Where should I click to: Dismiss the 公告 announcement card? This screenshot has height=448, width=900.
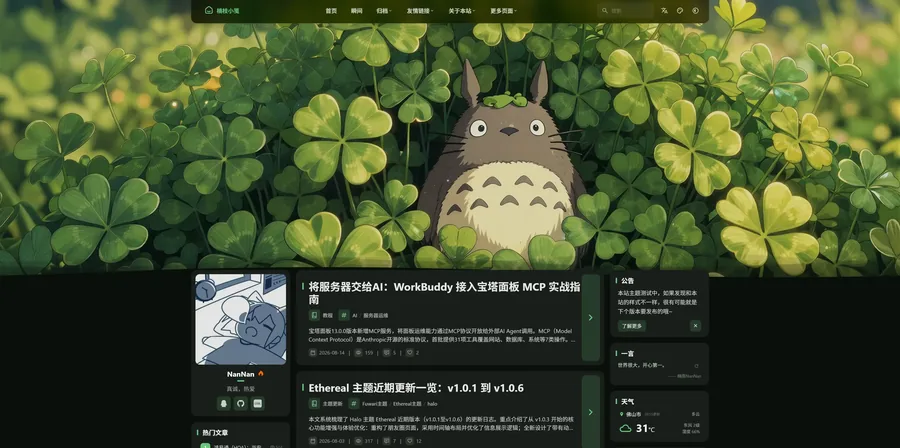pyautogui.click(x=696, y=326)
